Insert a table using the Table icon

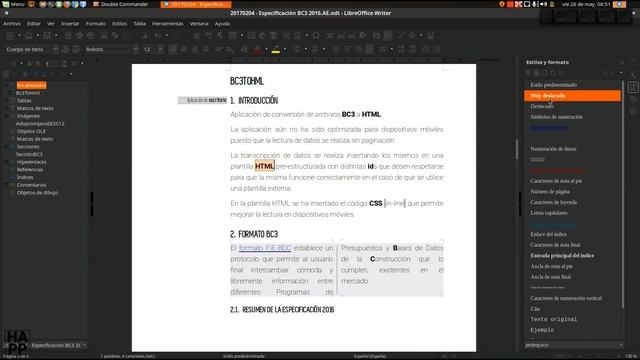point(233,36)
